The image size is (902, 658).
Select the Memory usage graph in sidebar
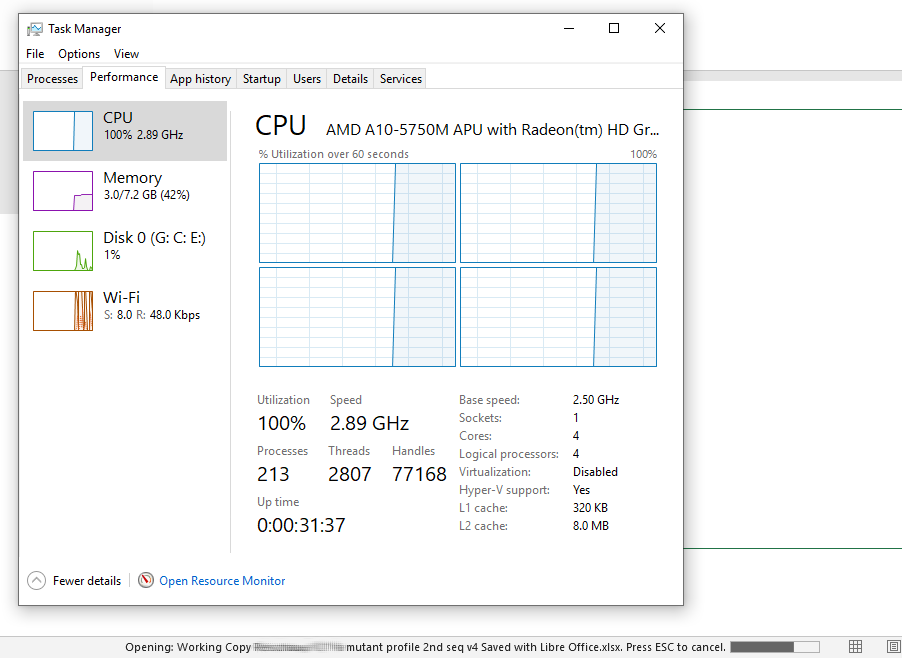63,191
